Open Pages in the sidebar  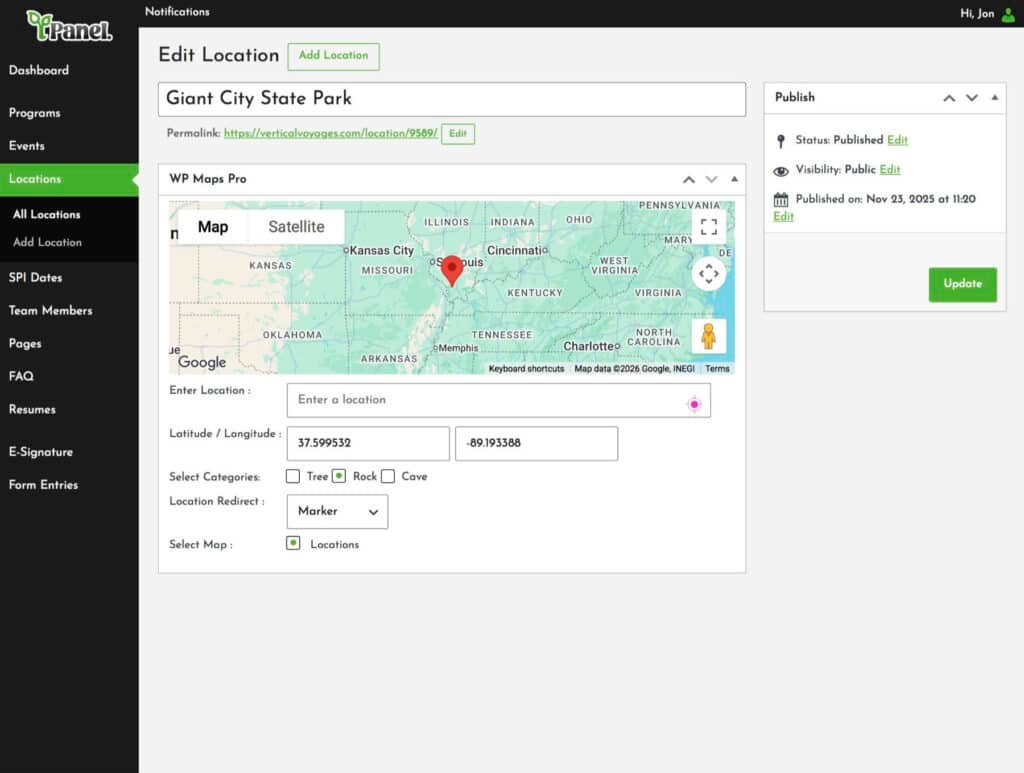tap(25, 343)
